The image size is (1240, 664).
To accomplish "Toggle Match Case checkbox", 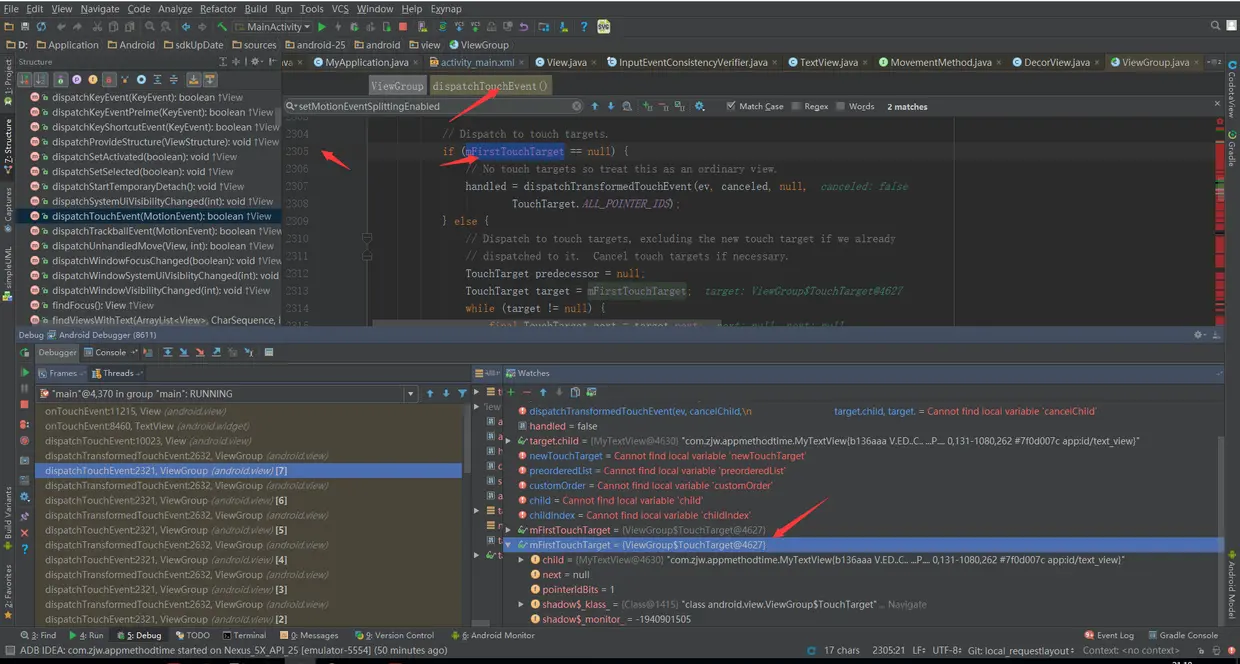I will tap(731, 106).
